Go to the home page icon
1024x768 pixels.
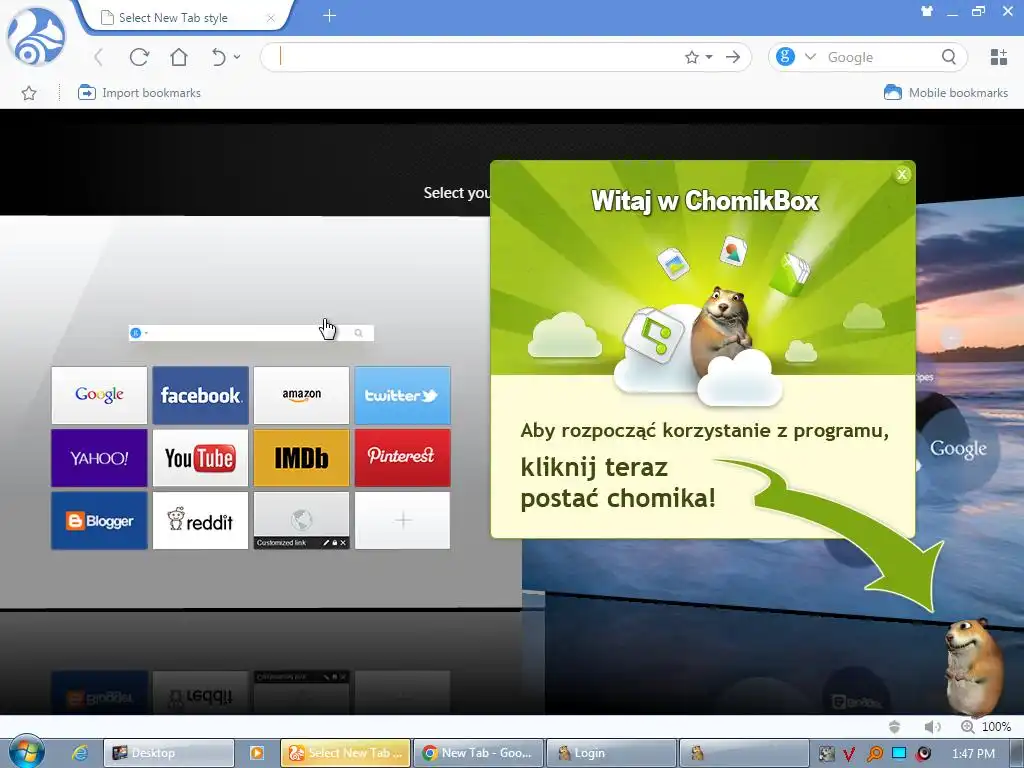[x=179, y=57]
